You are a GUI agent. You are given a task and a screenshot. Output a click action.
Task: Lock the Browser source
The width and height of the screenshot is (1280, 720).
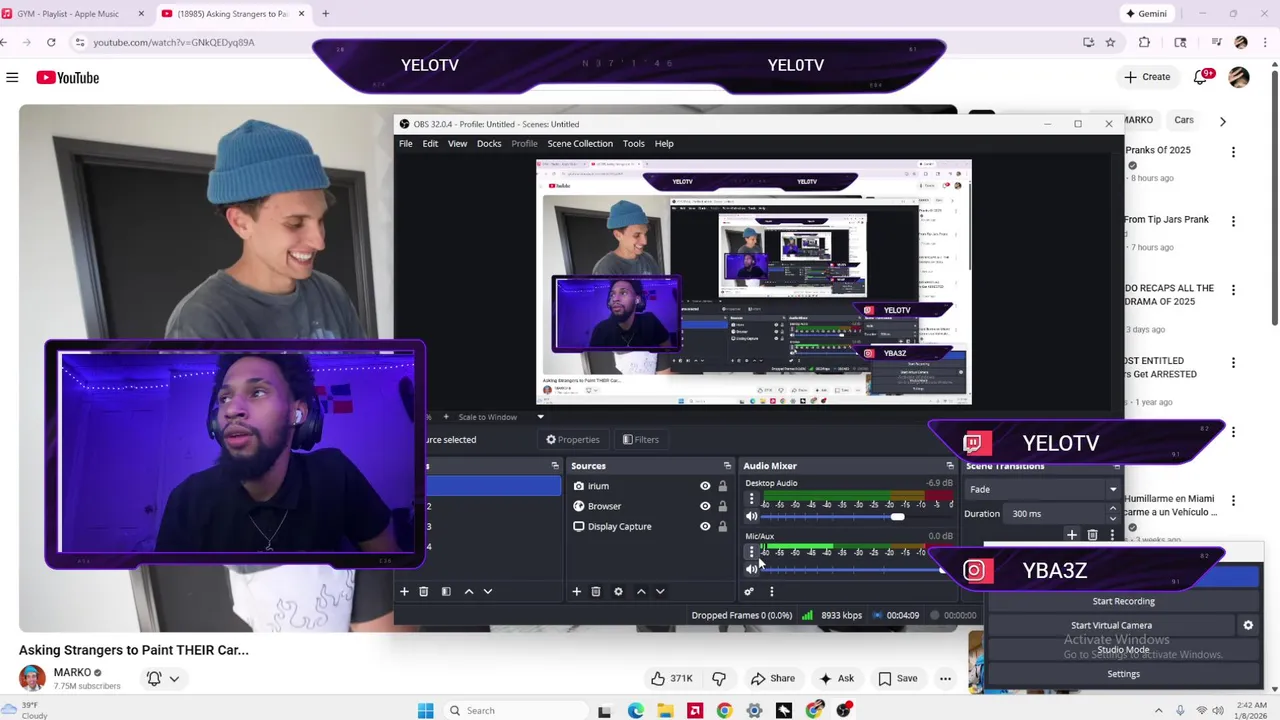point(722,506)
